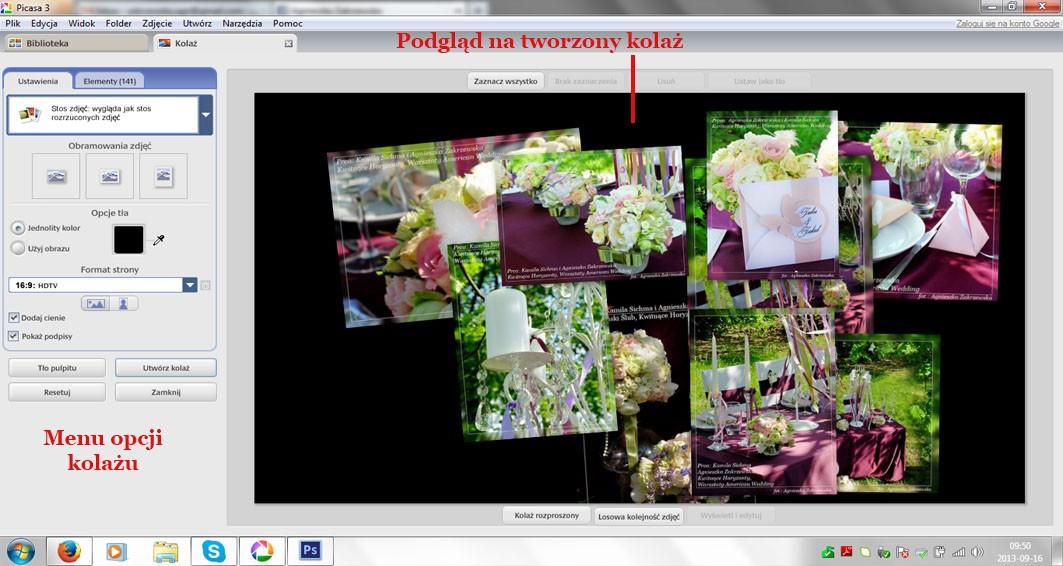Viewport: 1063px width, 566px height.
Task: Open the Plik menu
Action: (12, 23)
